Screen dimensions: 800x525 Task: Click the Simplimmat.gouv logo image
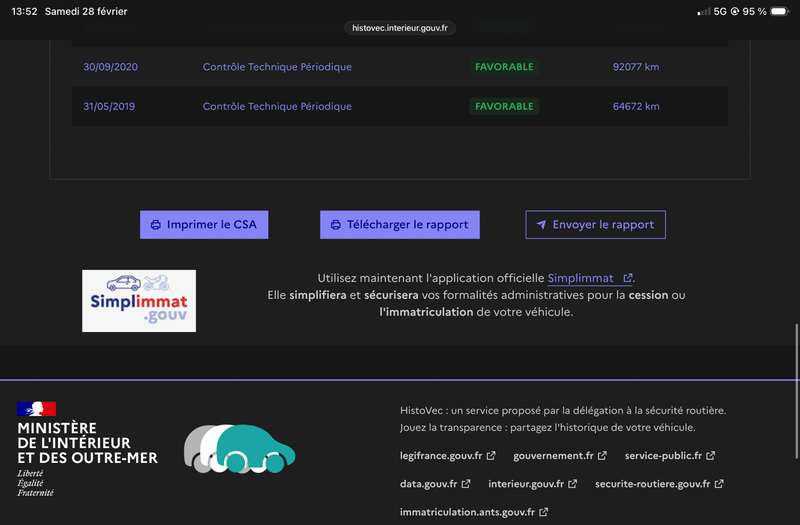click(x=139, y=301)
